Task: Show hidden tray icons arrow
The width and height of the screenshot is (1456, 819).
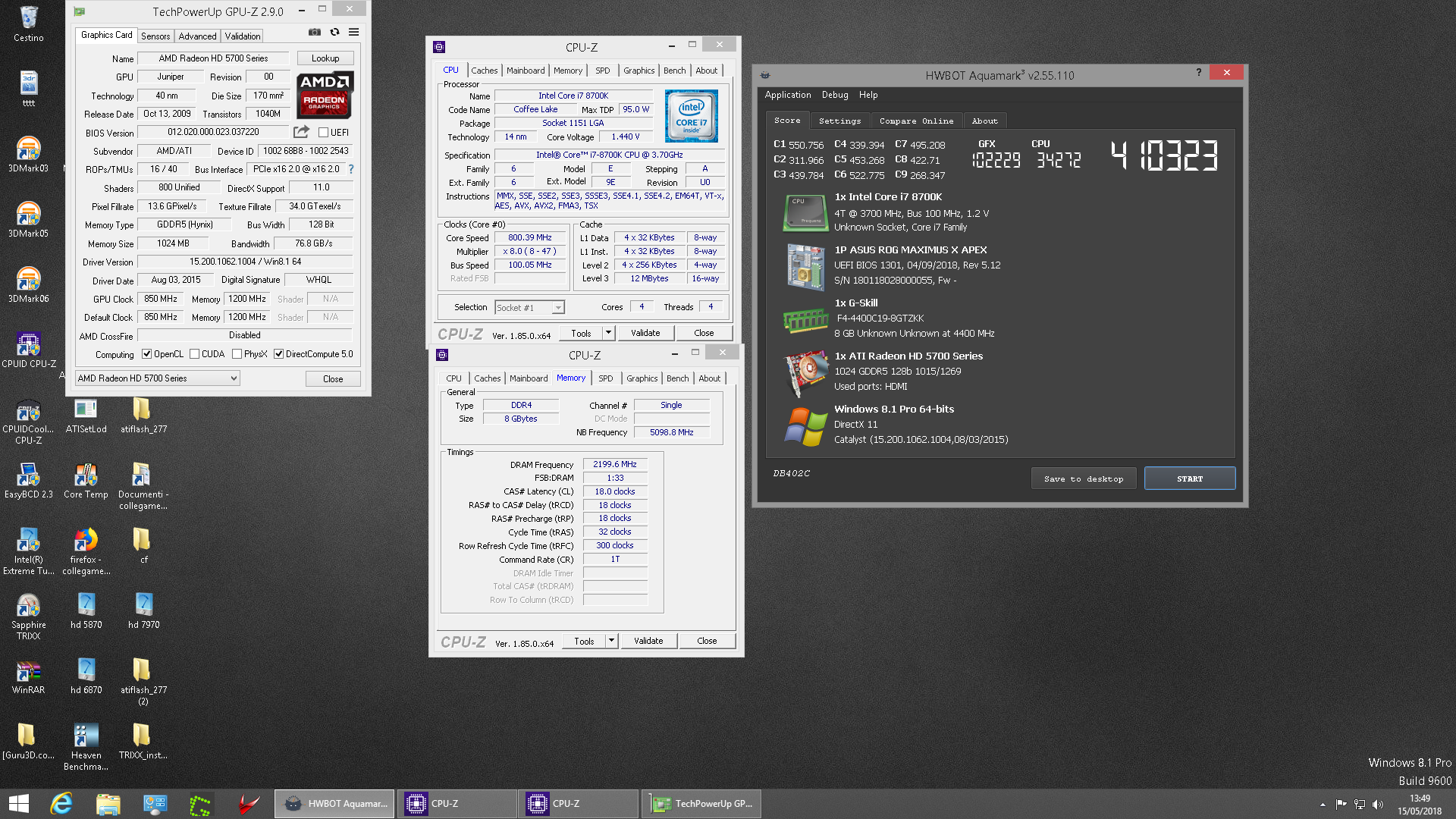Action: (1323, 805)
